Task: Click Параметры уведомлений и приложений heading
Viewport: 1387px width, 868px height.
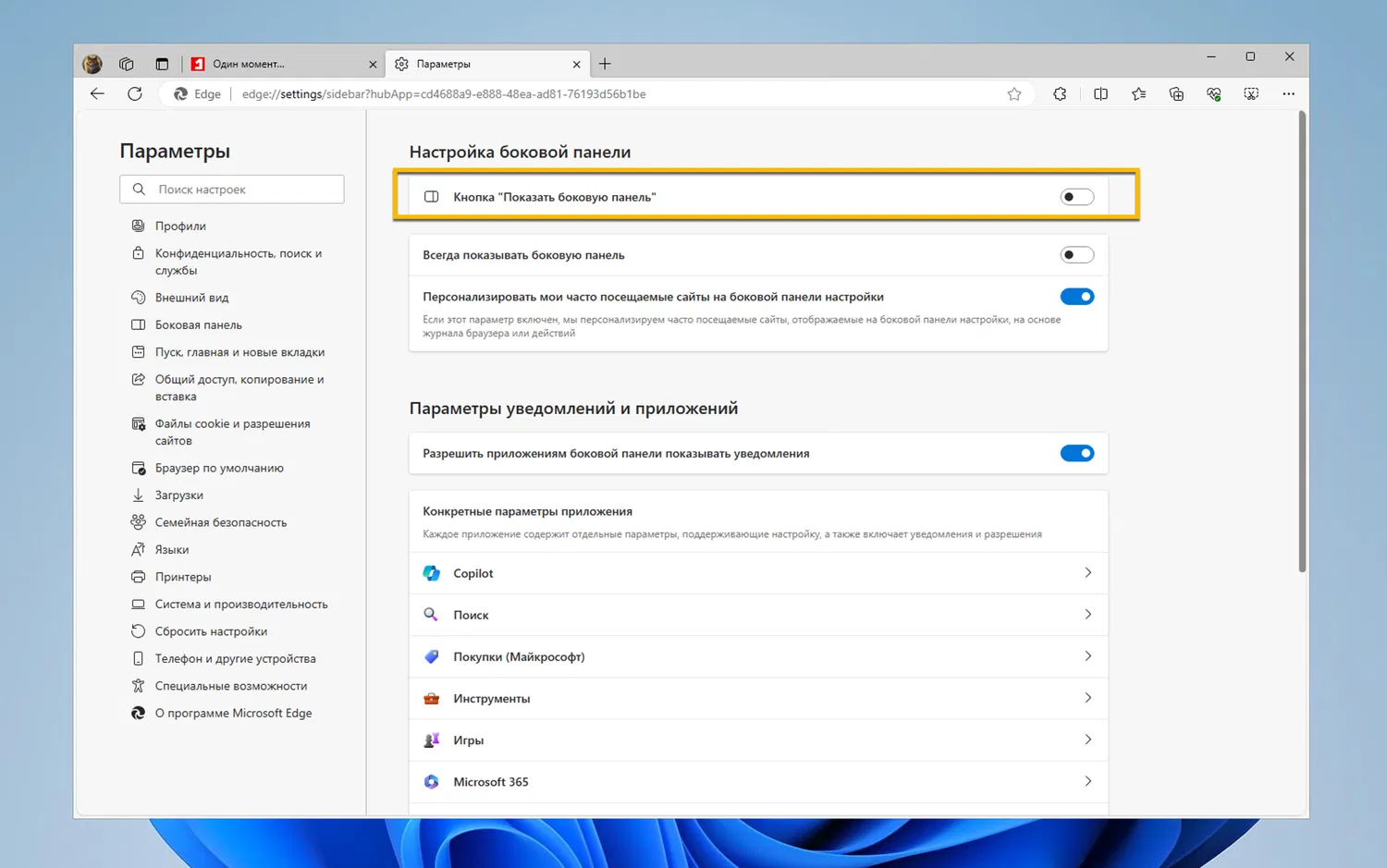Action: tap(573, 408)
